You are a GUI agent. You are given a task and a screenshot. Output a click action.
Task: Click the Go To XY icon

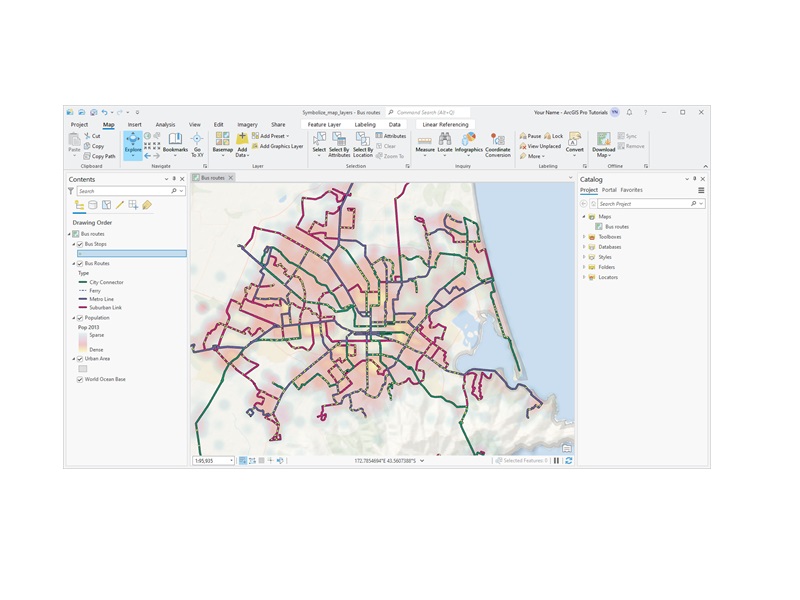197,143
